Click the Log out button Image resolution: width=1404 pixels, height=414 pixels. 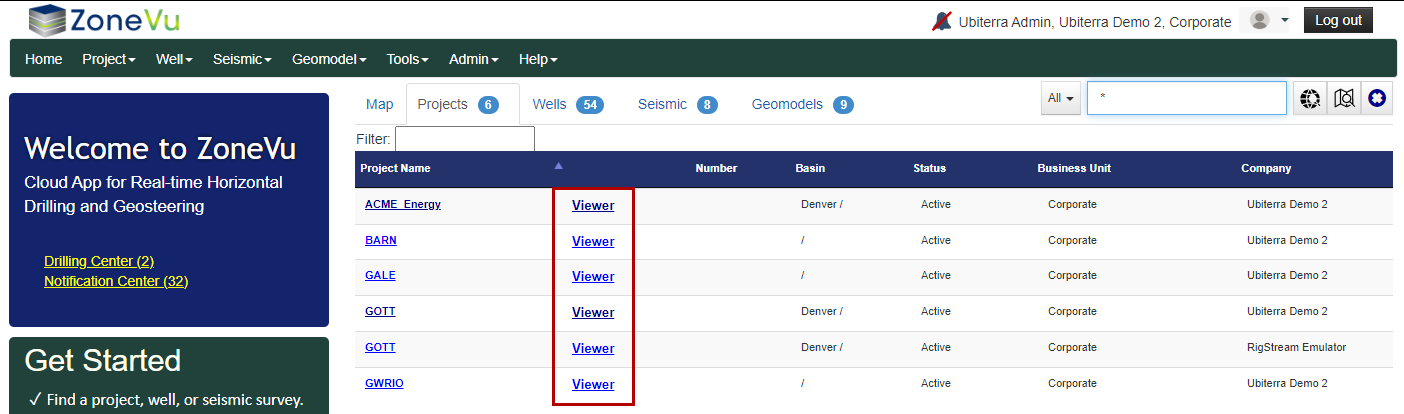[1338, 20]
